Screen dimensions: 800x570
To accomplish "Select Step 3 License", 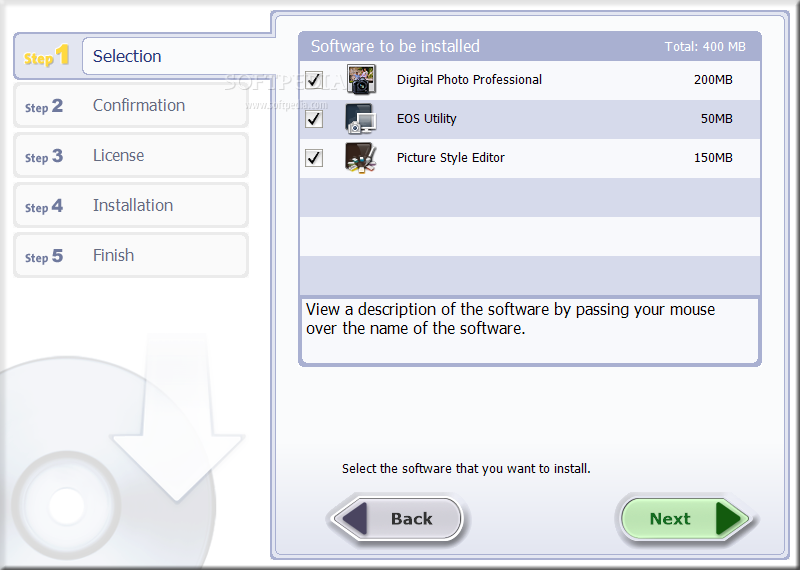I will (131, 156).
